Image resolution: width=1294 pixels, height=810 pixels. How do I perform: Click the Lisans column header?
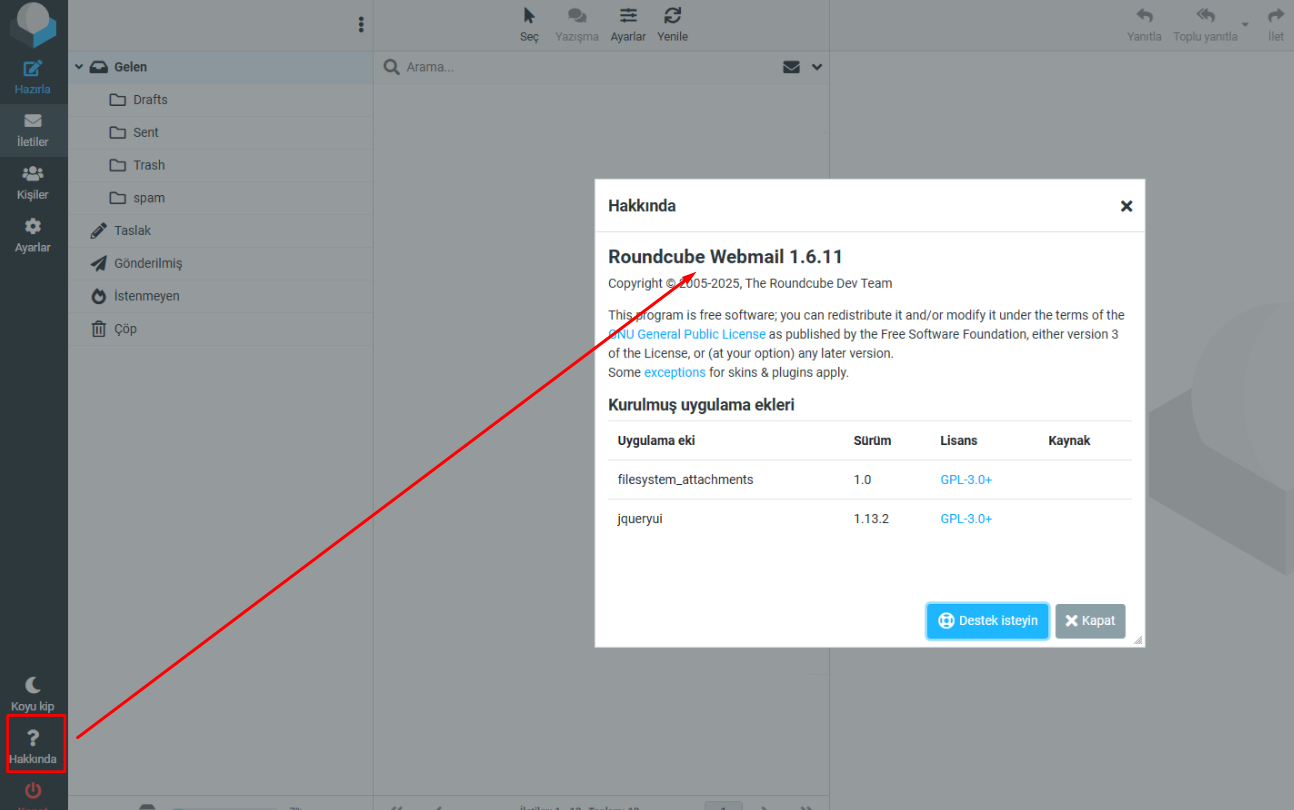pos(959,441)
